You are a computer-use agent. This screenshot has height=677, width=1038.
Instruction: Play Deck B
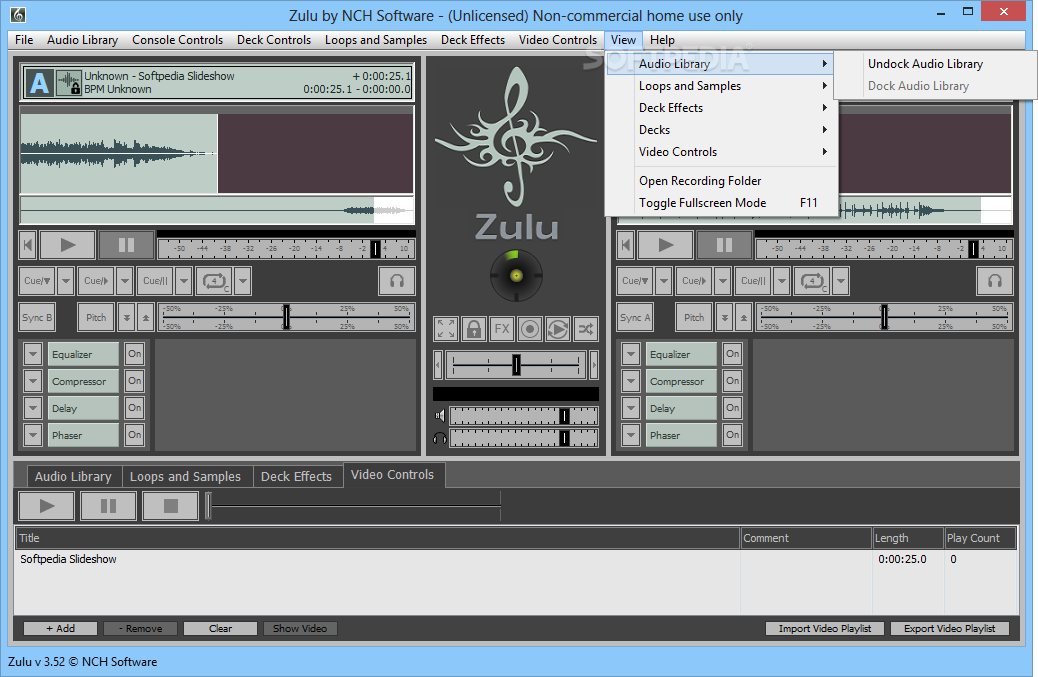(665, 245)
